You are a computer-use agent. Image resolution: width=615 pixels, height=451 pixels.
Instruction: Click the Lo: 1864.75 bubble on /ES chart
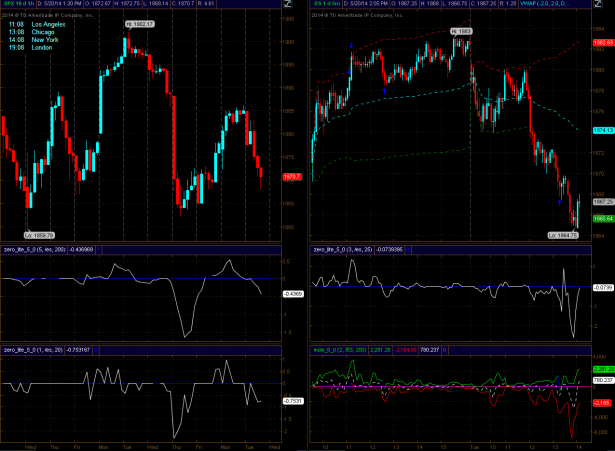click(563, 235)
